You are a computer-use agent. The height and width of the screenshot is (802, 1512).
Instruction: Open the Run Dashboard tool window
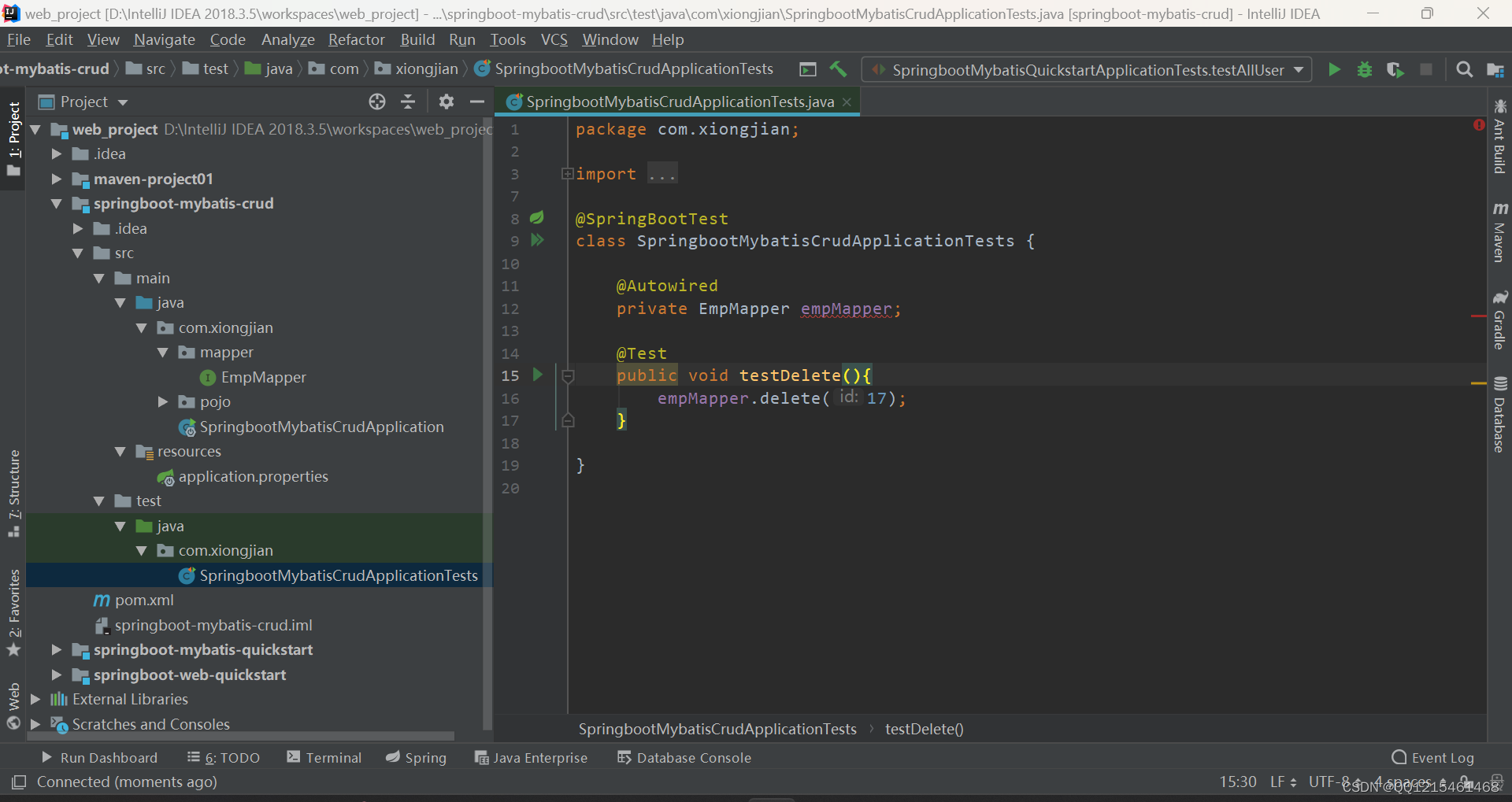99,757
